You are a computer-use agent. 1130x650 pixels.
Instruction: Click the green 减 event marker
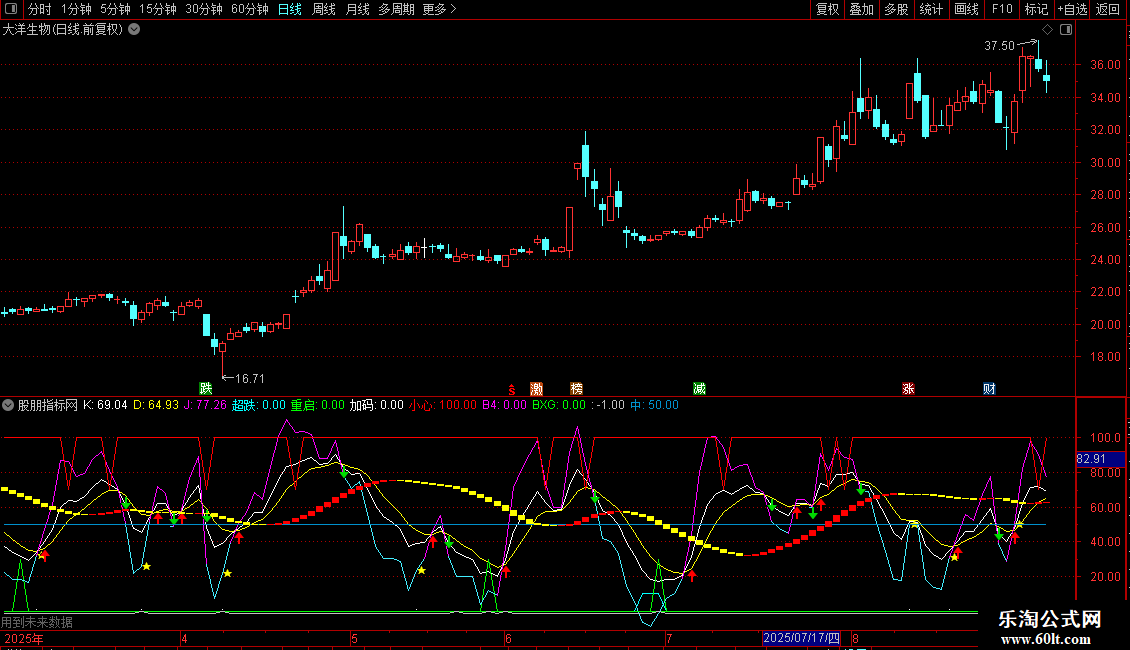699,388
